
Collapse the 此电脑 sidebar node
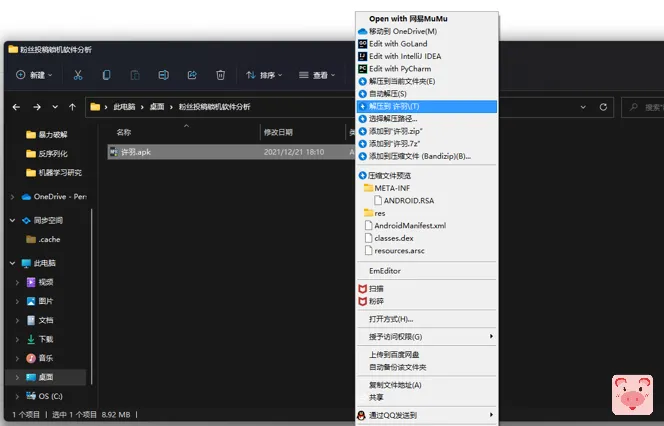[12, 263]
